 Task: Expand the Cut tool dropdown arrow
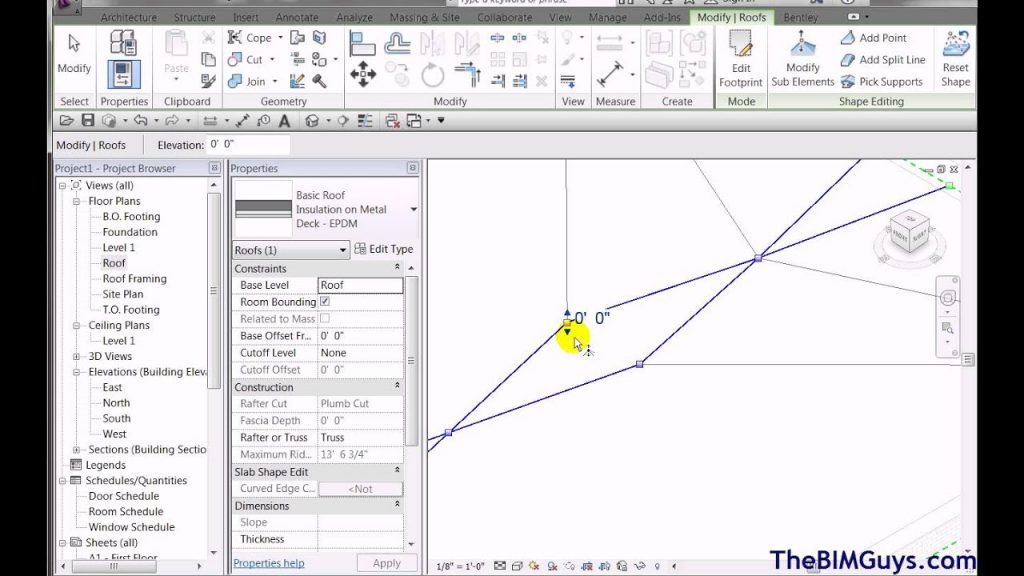(x=271, y=59)
